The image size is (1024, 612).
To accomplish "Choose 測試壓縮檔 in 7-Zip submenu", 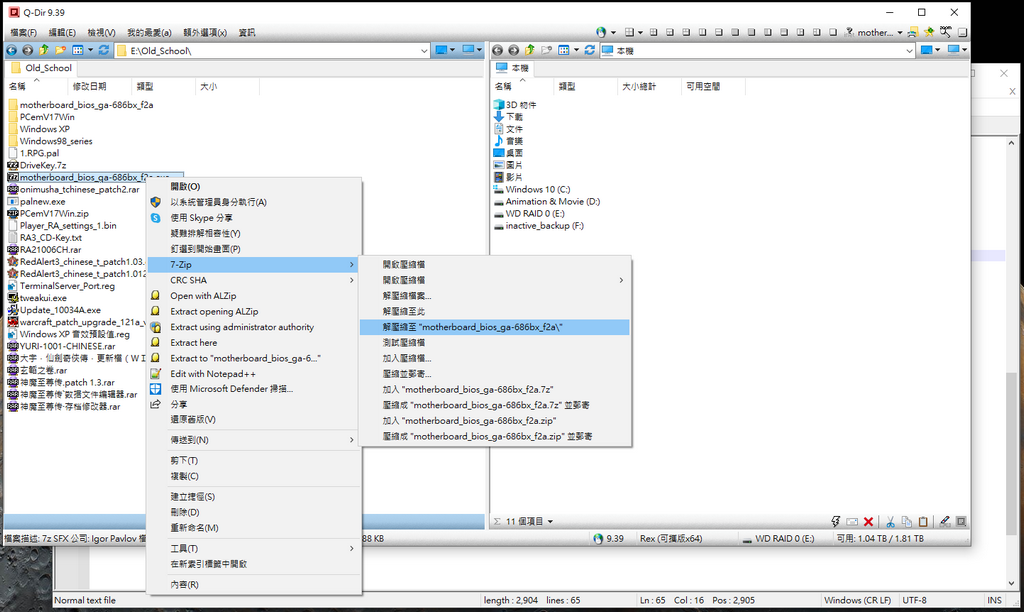I will tap(495, 343).
